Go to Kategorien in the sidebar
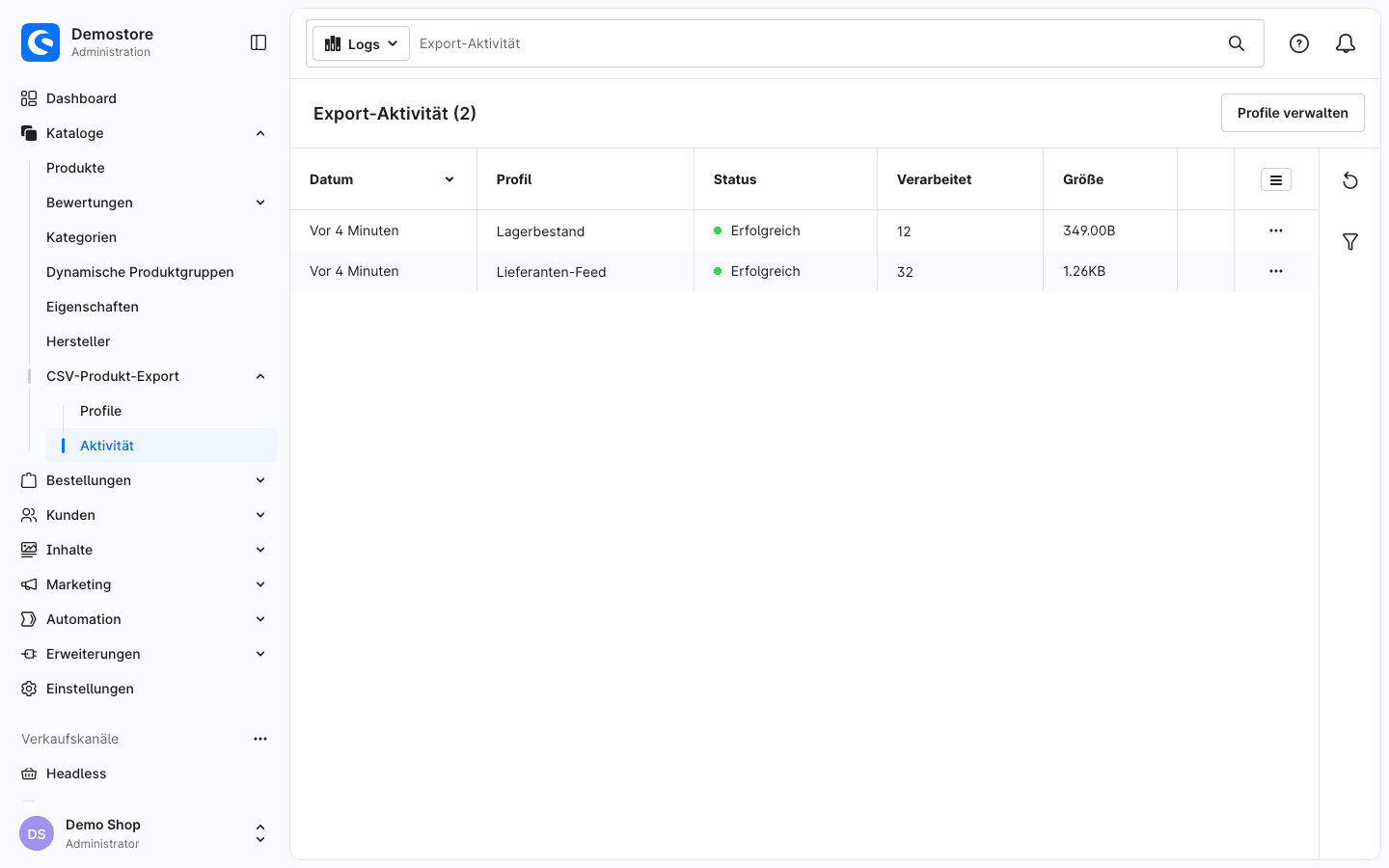Image resolution: width=1389 pixels, height=868 pixels. [x=81, y=237]
